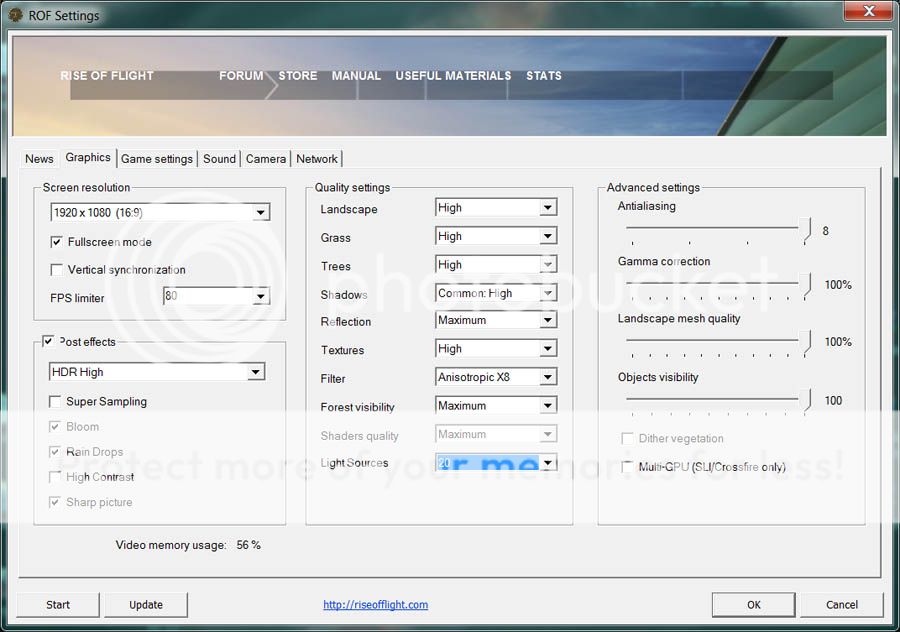This screenshot has width=900, height=632.
Task: Click OK to confirm settings
Action: [753, 604]
